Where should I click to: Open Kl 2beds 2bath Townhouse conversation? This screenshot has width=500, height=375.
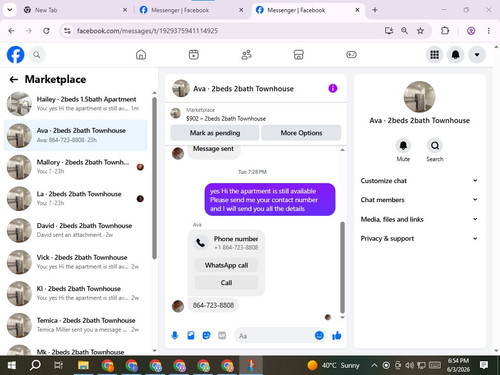(x=76, y=293)
